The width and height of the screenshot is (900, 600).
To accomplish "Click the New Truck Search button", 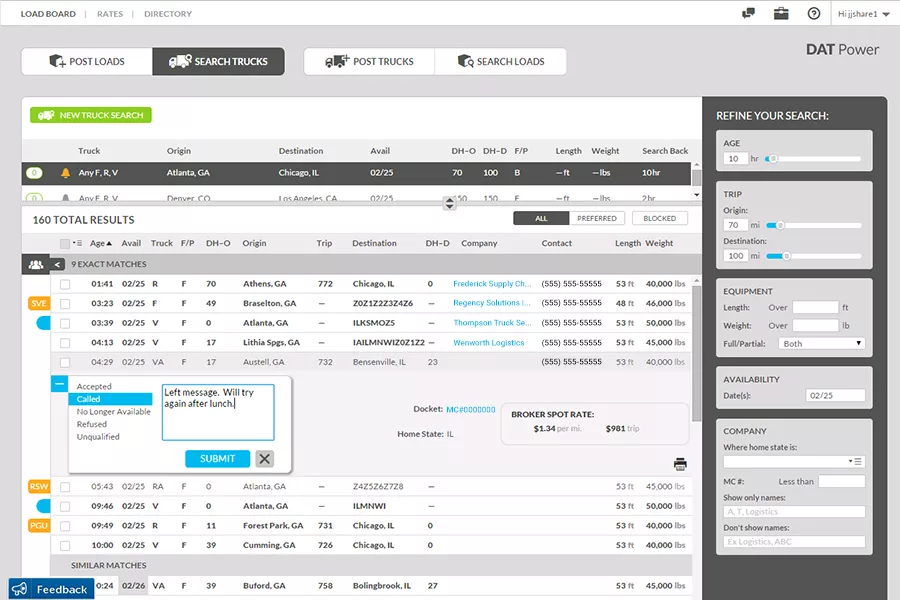I will (91, 115).
